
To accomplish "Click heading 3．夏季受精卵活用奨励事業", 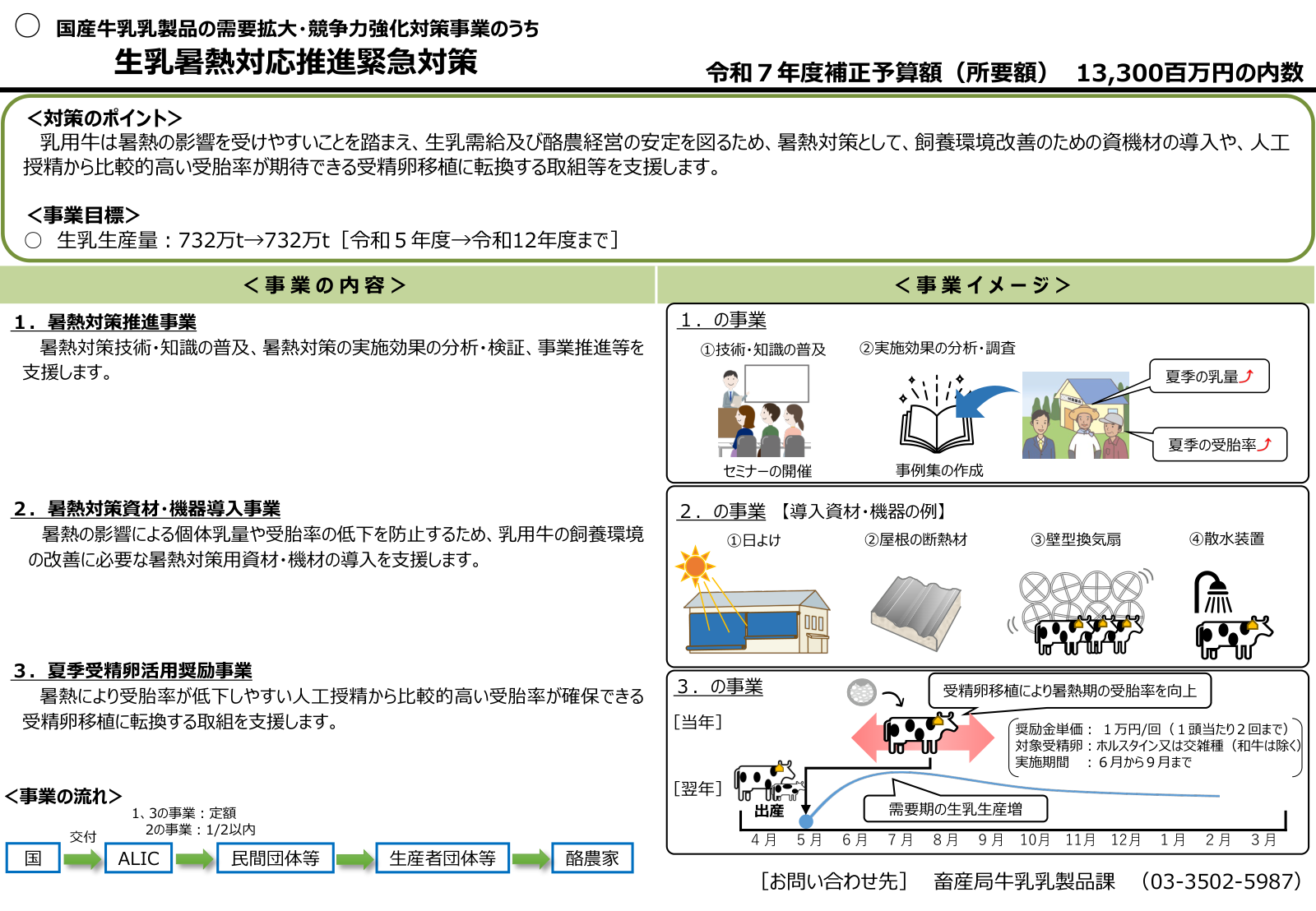I will click(x=132, y=671).
